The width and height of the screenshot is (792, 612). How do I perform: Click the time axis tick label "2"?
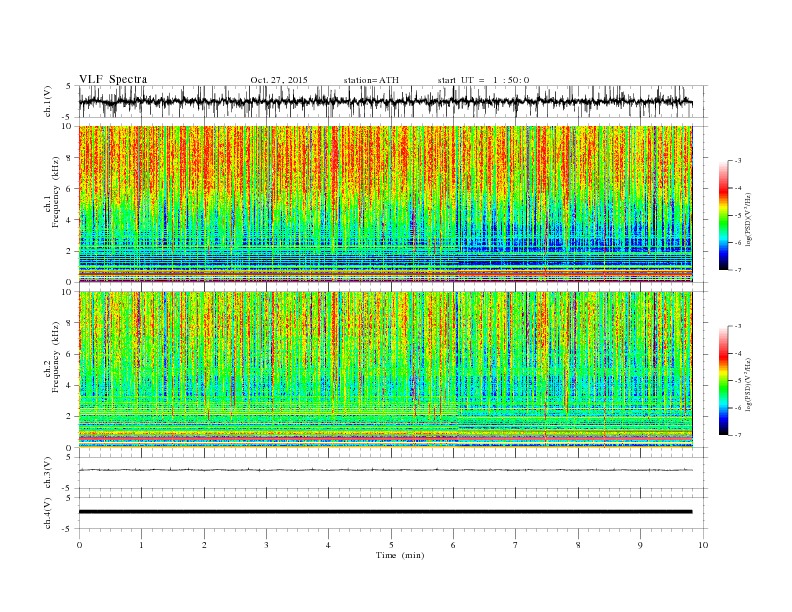tap(204, 545)
